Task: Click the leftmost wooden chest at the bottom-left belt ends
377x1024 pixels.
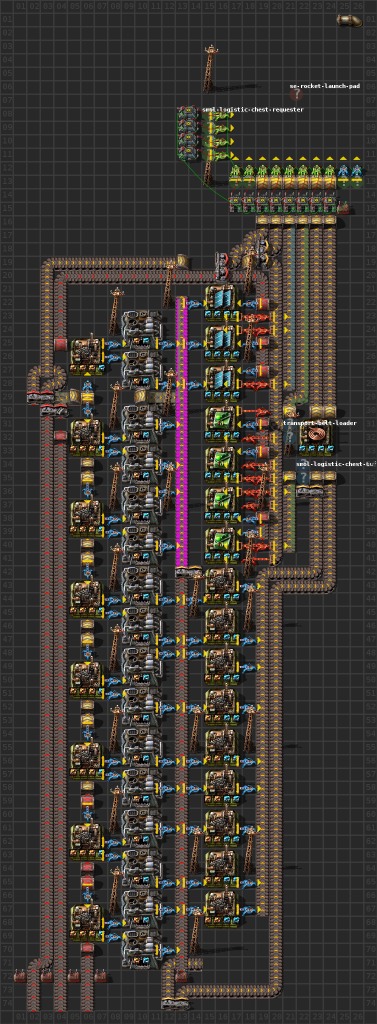Action: (20, 977)
